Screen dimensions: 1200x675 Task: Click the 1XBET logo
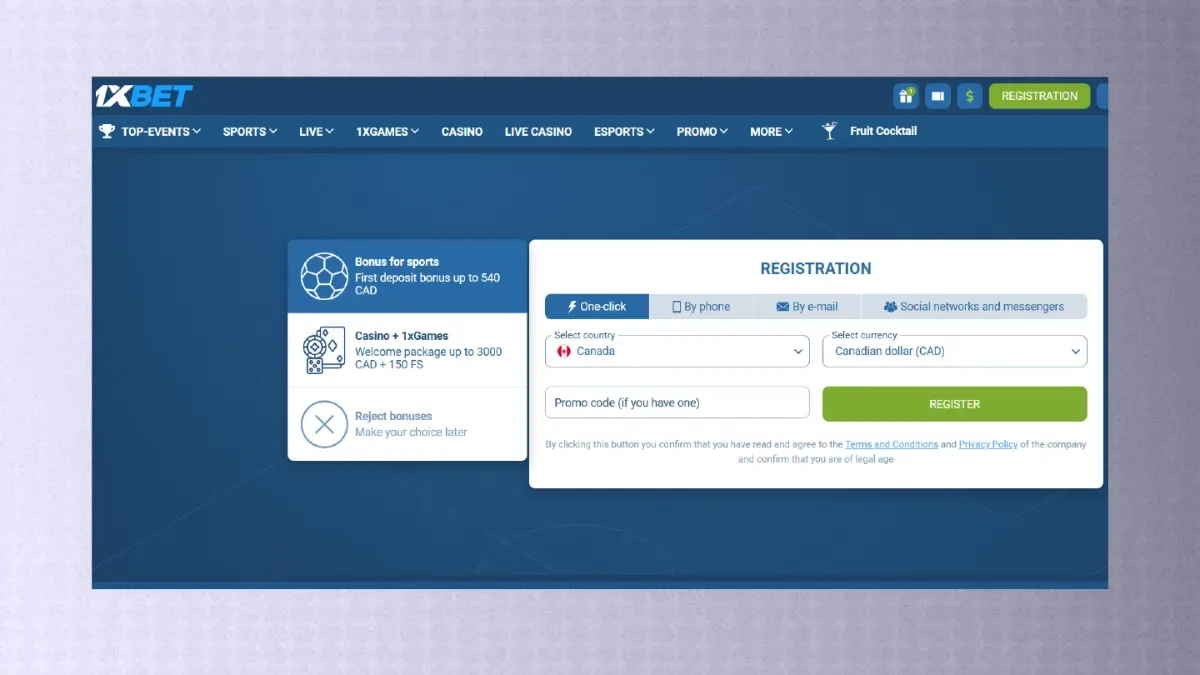[x=144, y=96]
